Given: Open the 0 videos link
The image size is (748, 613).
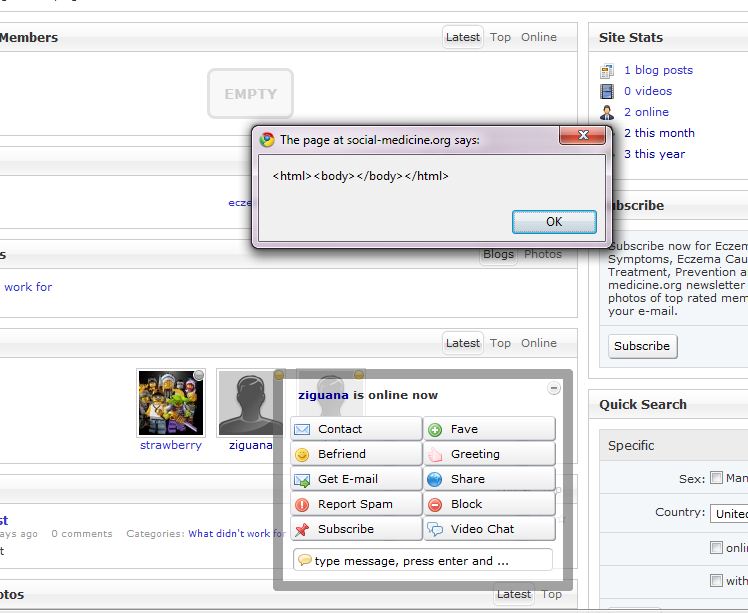Looking at the screenshot, I should point(648,91).
